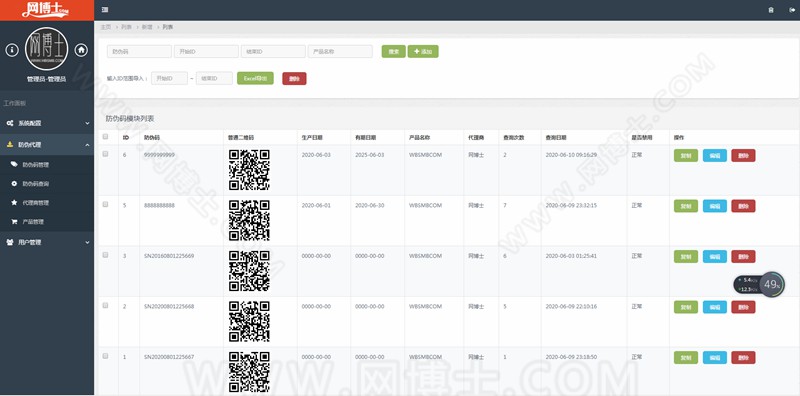Click the info circle icon beside avatar
This screenshot has width=800, height=396.
(x=12, y=50)
